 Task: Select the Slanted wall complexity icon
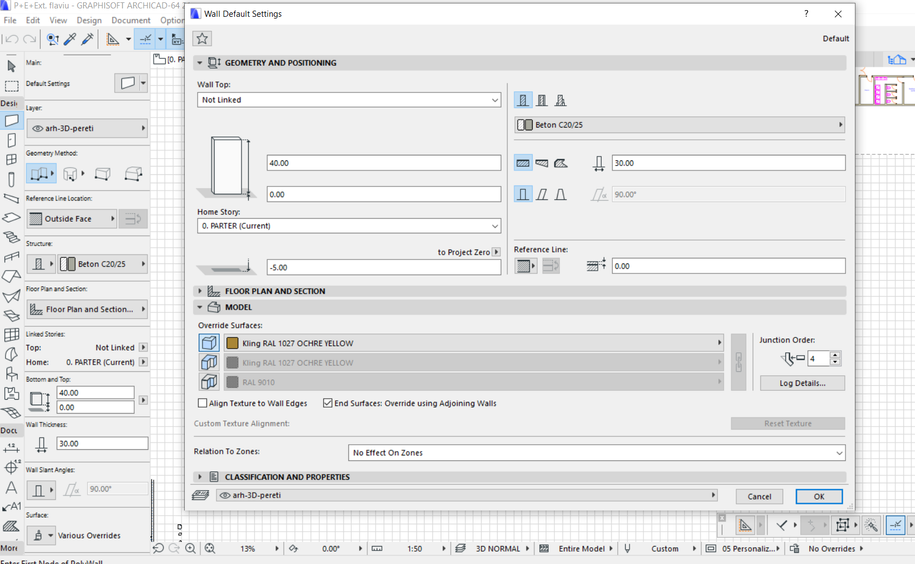pos(542,194)
